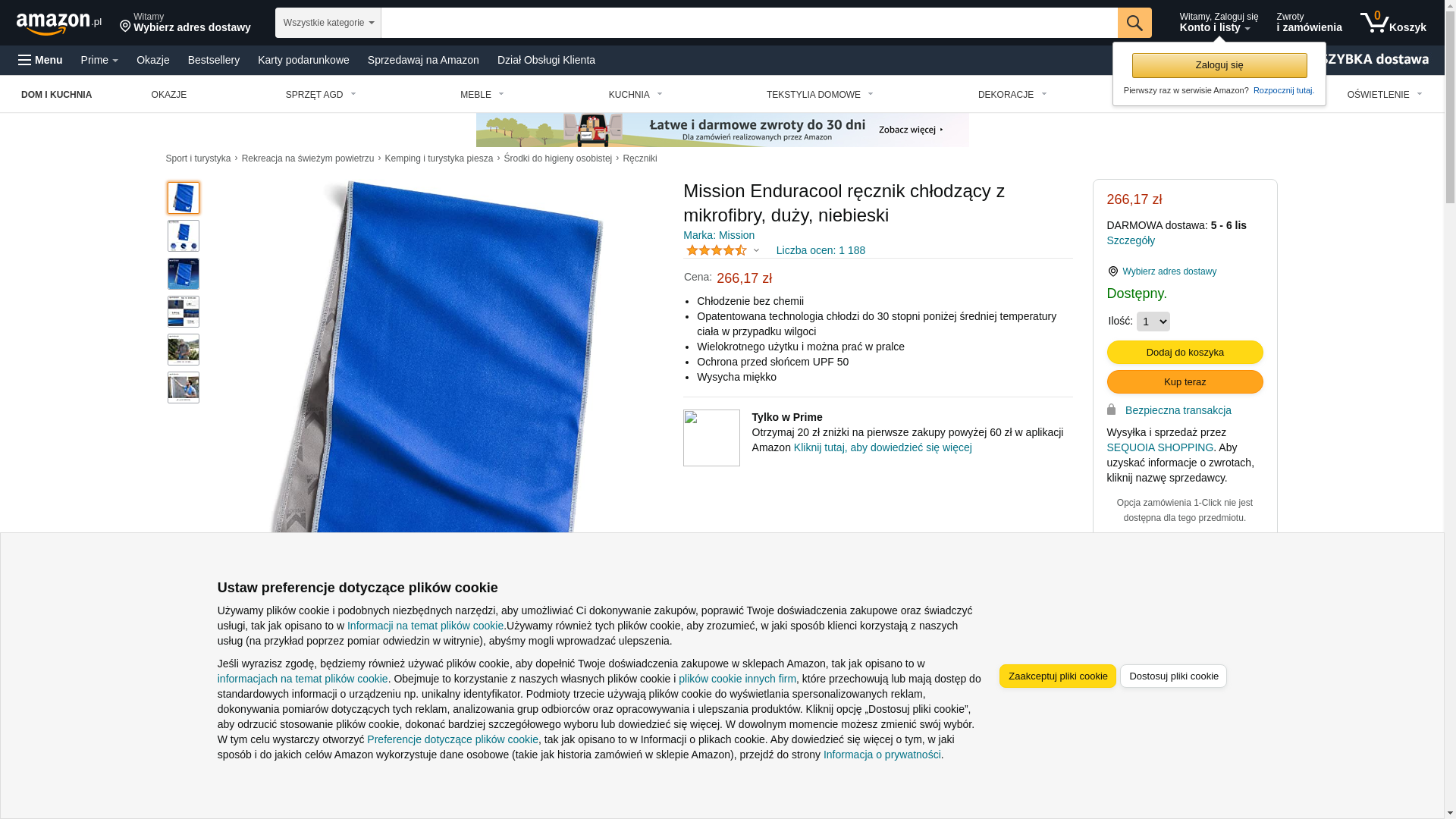The width and height of the screenshot is (1456, 819).
Task: Open the Karty podarunkowe menu item
Action: 303,60
